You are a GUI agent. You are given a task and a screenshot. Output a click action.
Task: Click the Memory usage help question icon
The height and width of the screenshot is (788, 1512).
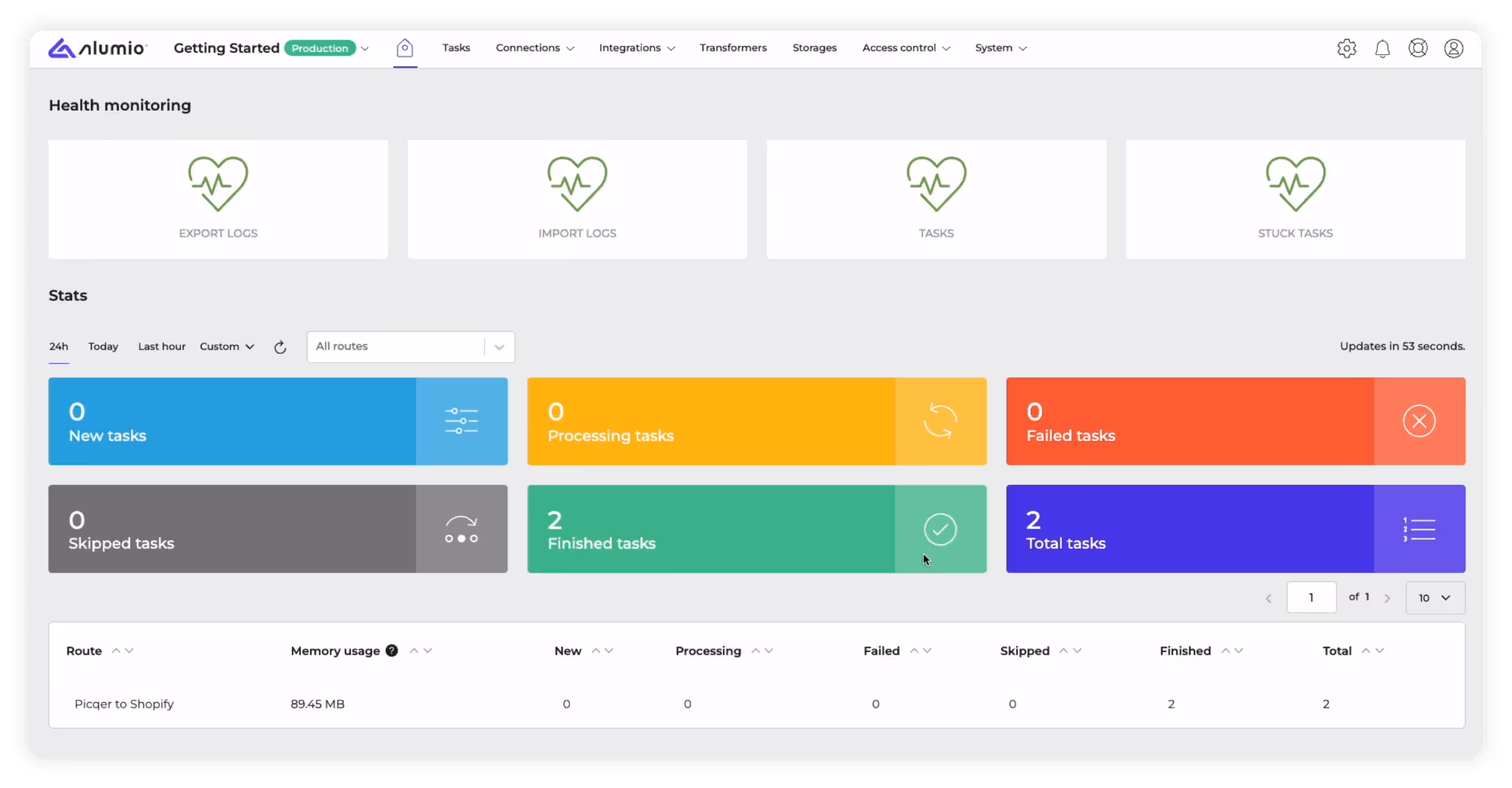pyautogui.click(x=392, y=651)
